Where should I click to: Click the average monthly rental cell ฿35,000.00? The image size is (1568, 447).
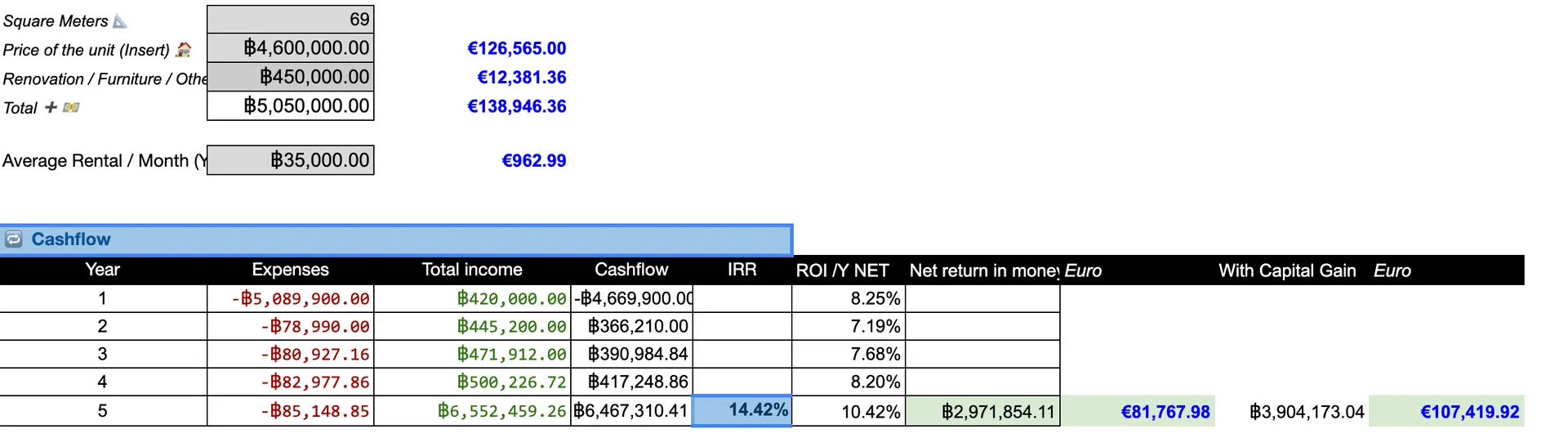click(290, 160)
